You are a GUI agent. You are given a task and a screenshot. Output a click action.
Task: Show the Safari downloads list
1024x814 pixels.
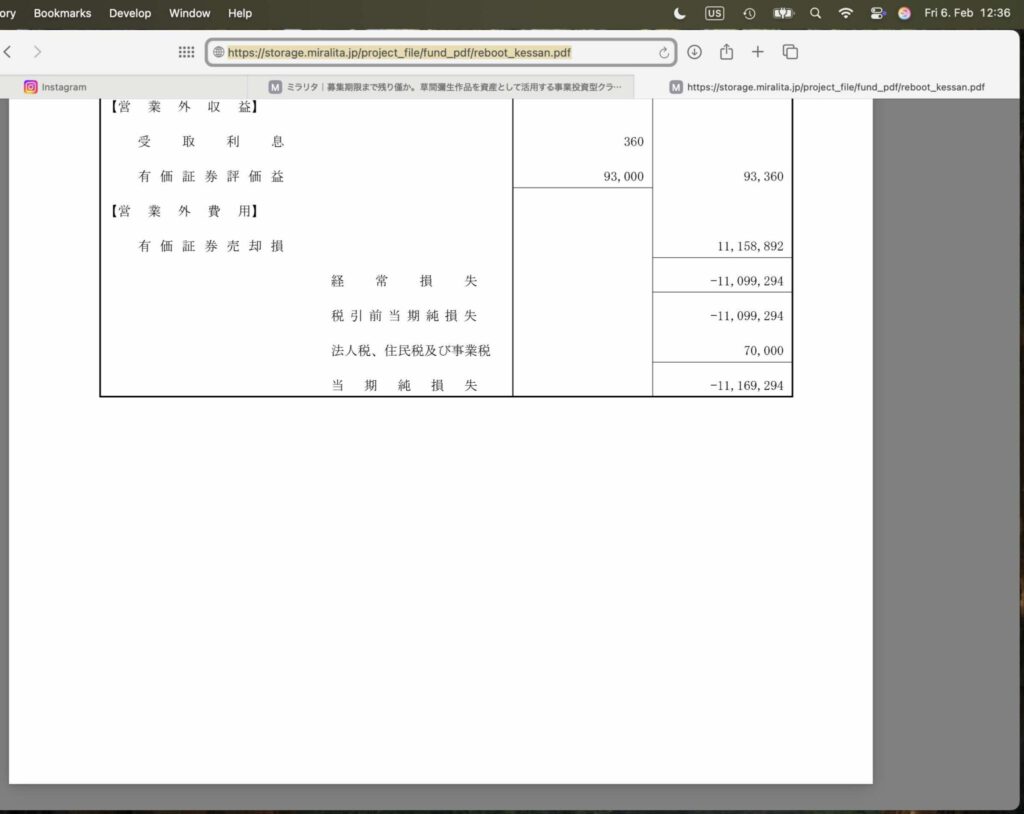[x=694, y=52]
